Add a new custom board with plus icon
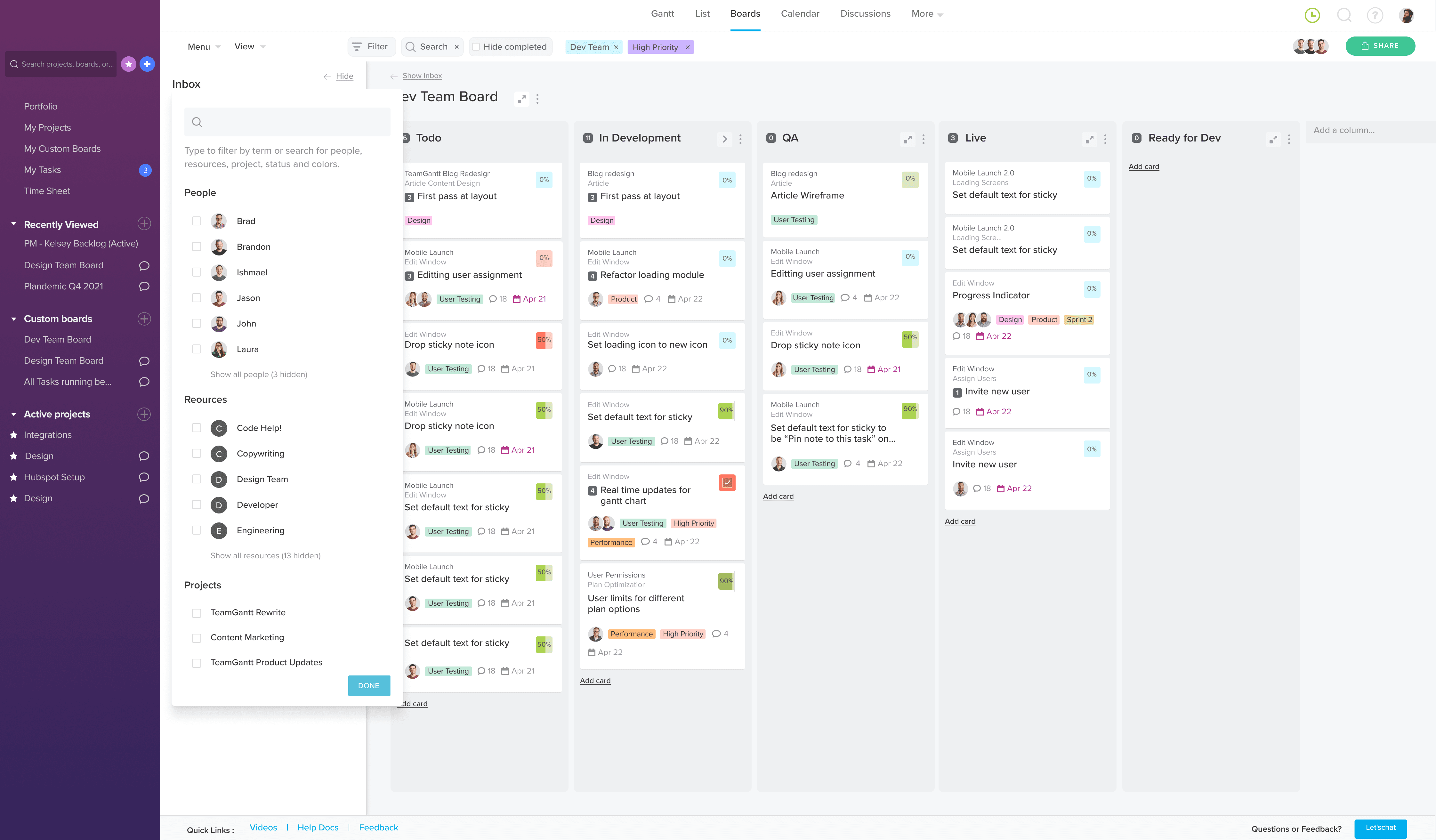Screen dimensions: 1436x840 144,319
